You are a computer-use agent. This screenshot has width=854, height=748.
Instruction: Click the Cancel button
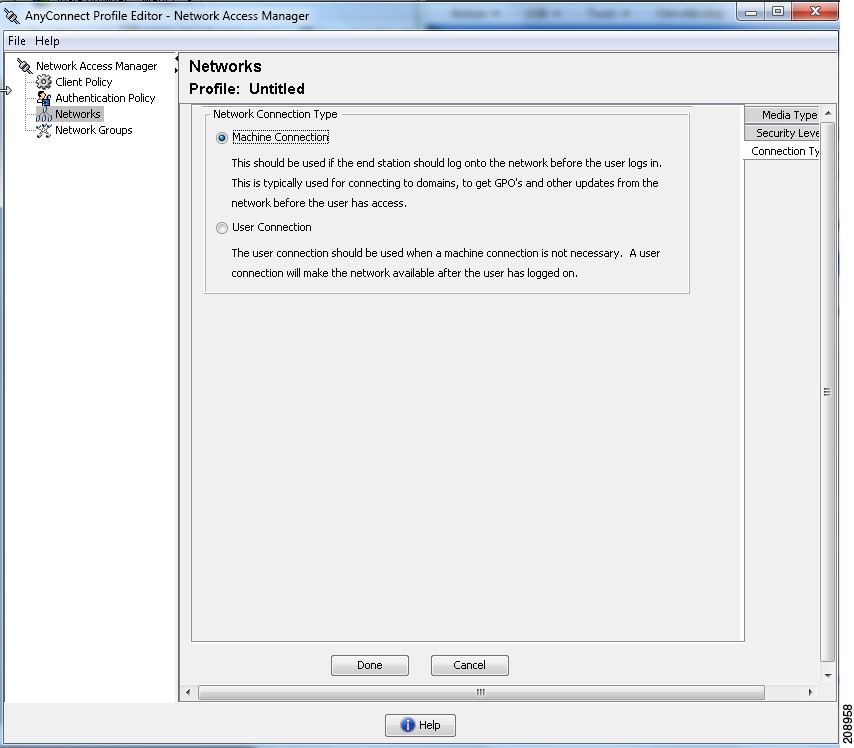click(x=469, y=665)
